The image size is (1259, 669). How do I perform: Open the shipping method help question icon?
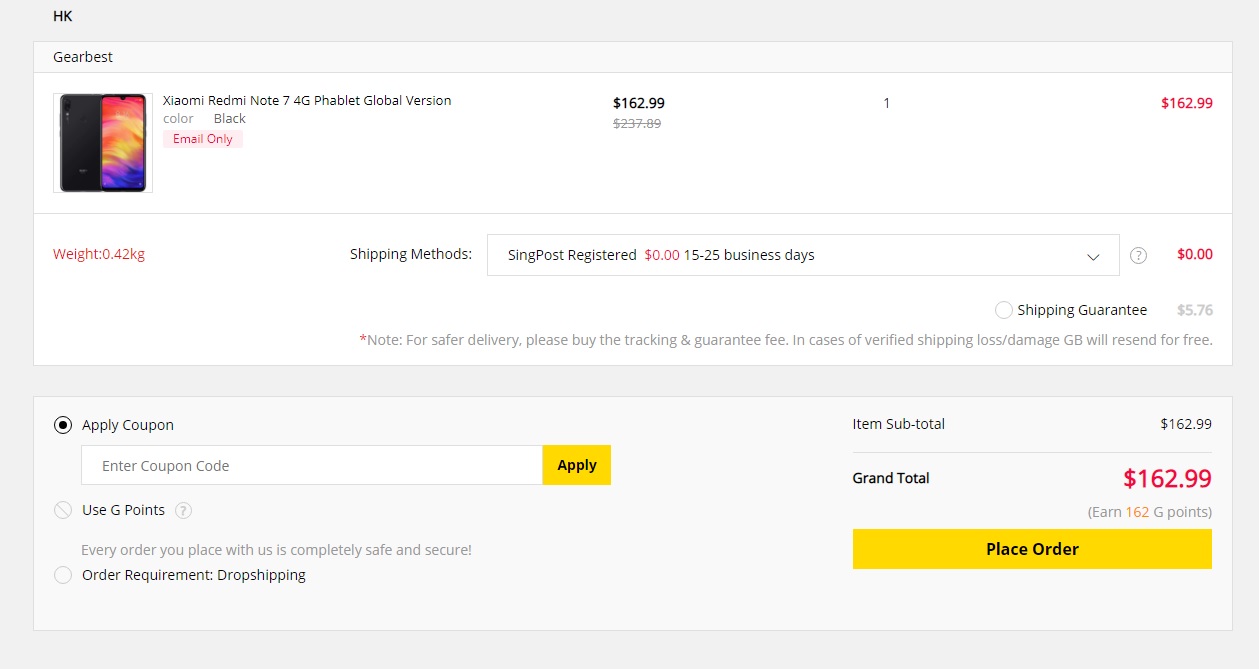coord(1138,255)
